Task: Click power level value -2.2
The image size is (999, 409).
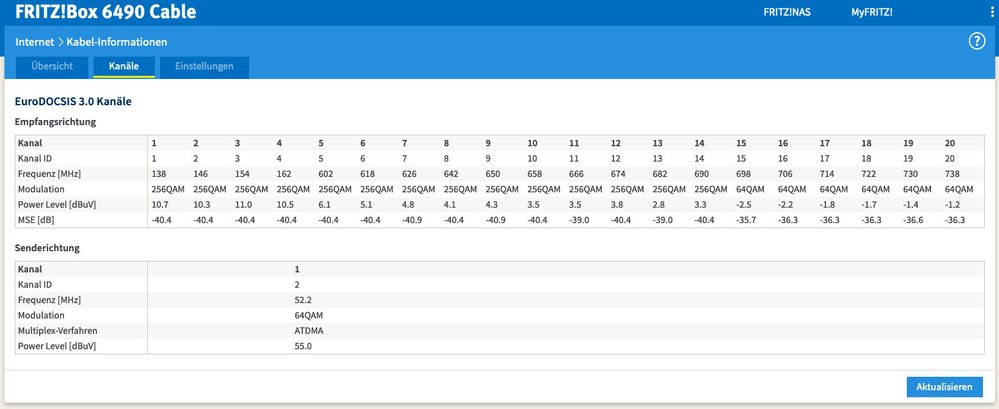Action: click(x=785, y=204)
